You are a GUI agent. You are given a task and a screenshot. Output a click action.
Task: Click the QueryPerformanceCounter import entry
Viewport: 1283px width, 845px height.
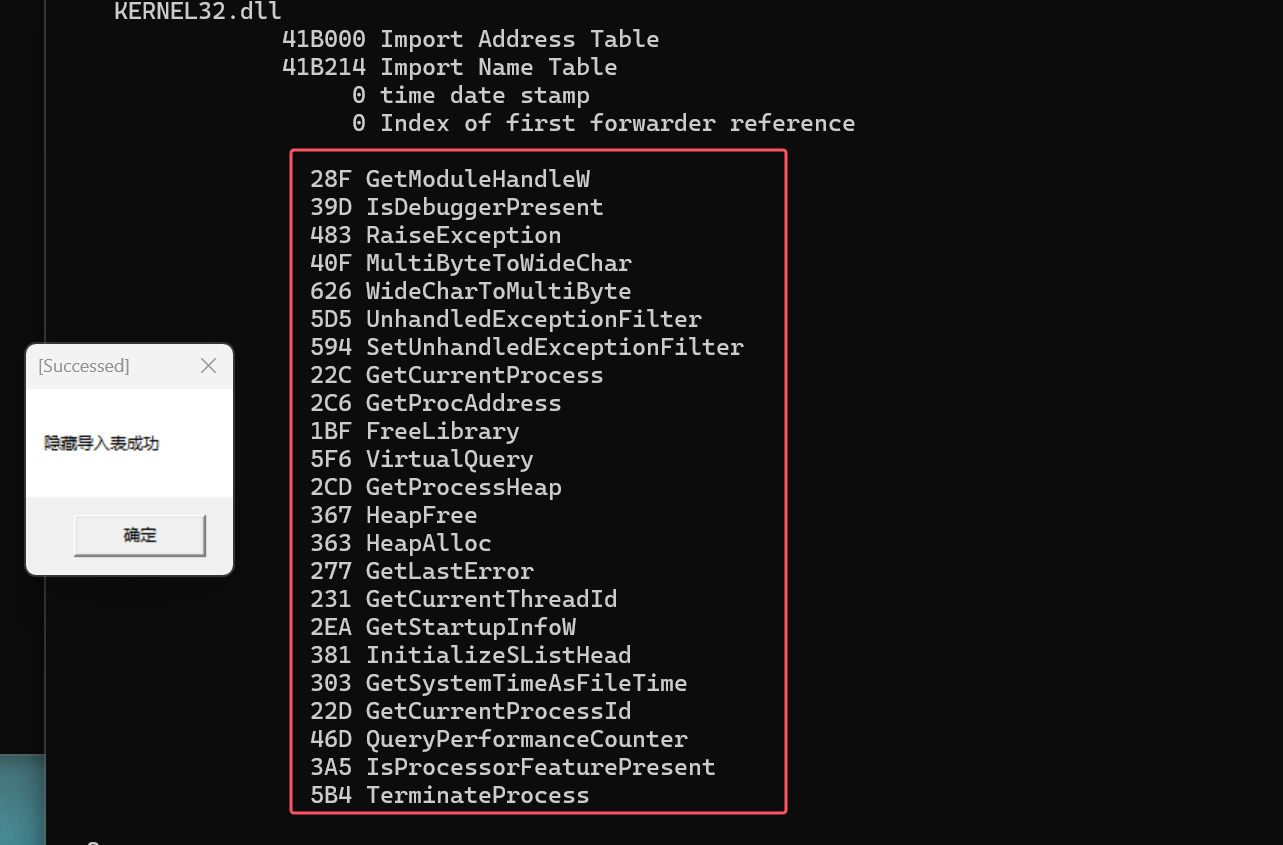pos(499,739)
